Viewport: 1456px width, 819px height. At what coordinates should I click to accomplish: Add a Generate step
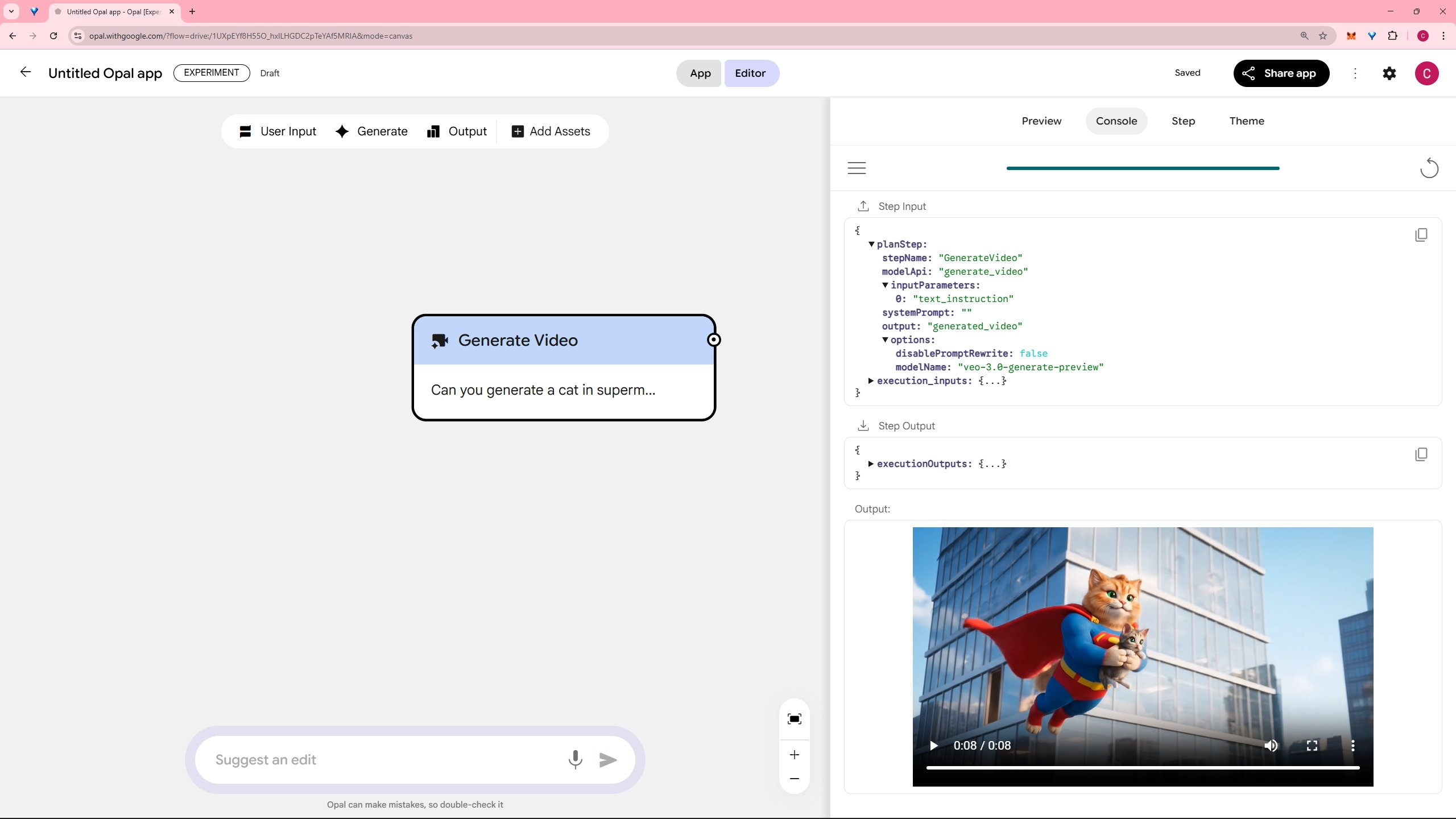point(371,131)
